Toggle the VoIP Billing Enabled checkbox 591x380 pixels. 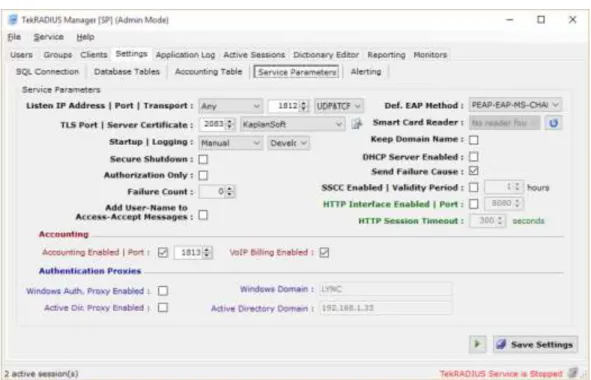(x=324, y=252)
